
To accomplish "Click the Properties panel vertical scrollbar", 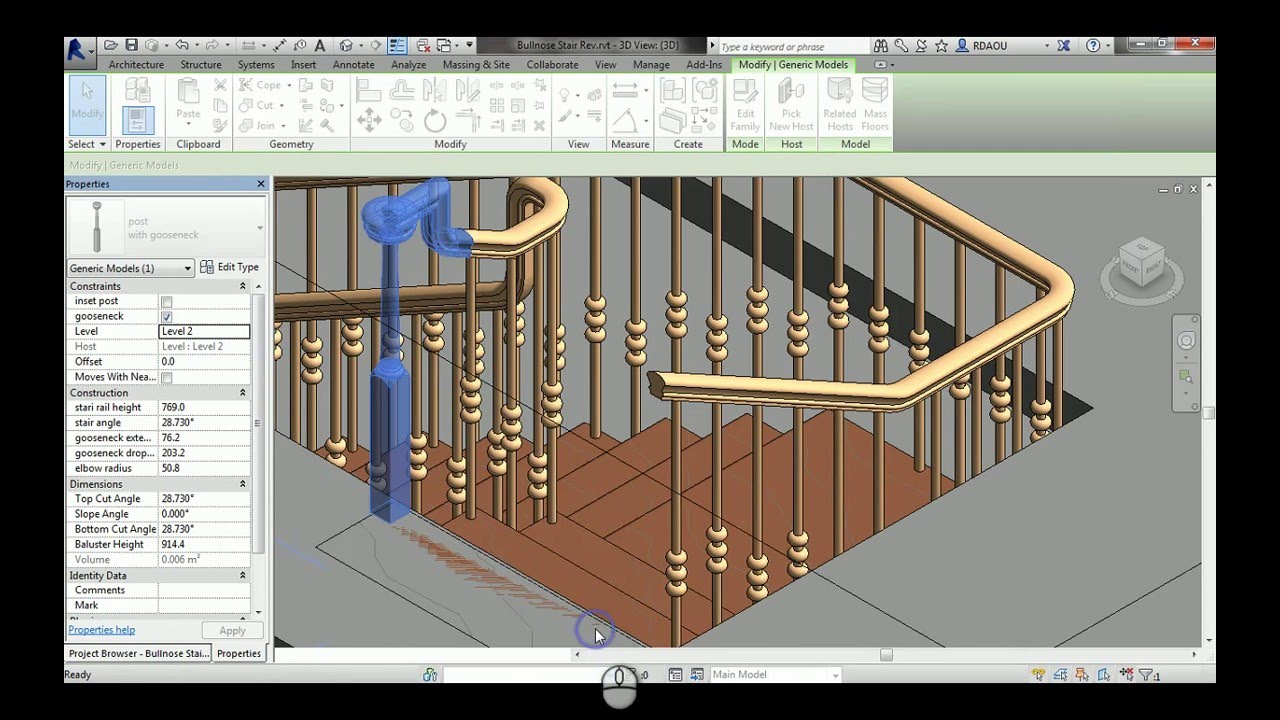I will point(258,422).
